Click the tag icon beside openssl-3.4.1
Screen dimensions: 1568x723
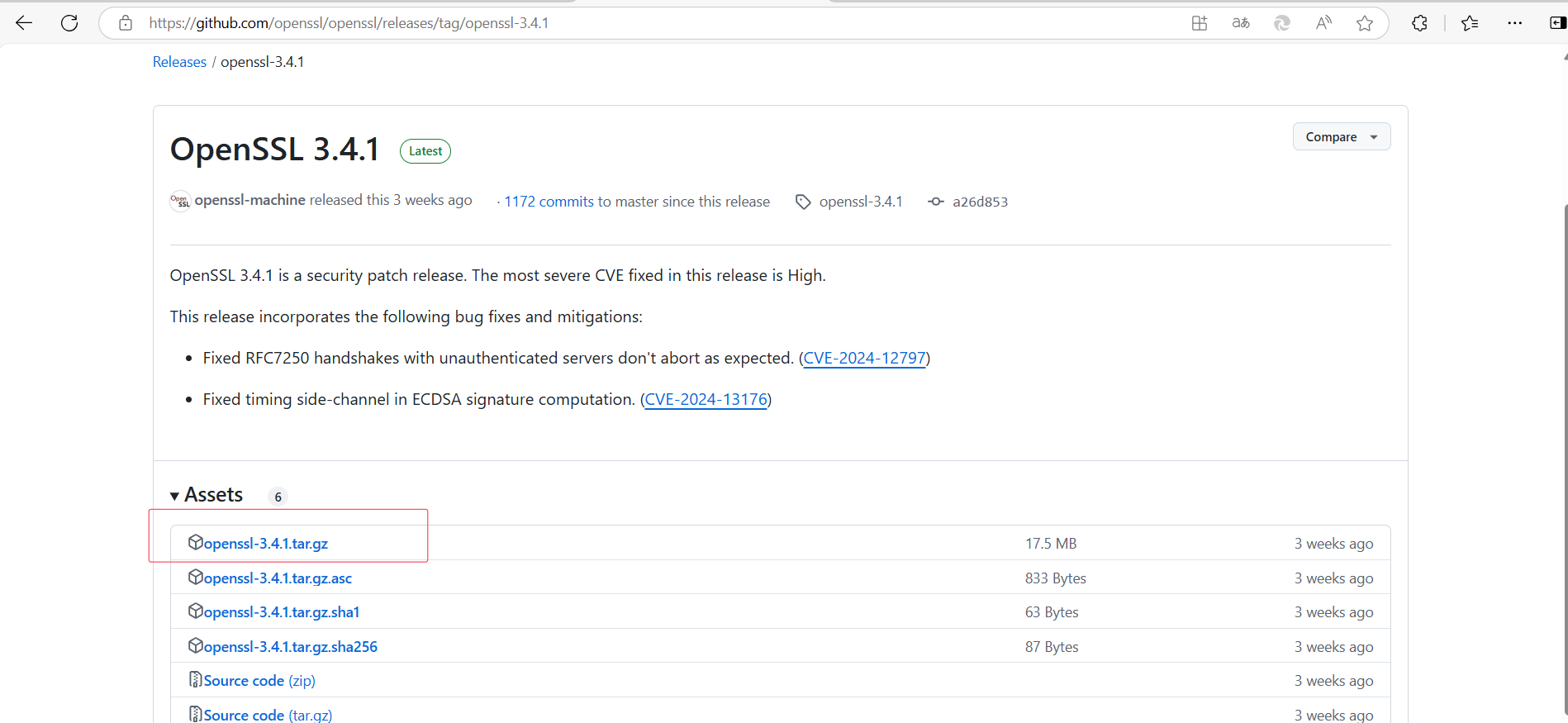click(803, 202)
